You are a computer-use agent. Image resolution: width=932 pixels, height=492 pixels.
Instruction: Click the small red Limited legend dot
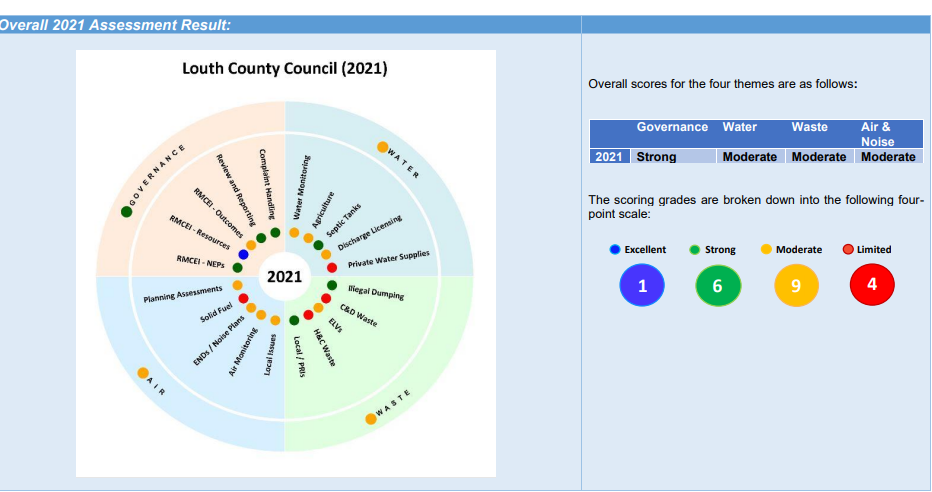tap(848, 250)
